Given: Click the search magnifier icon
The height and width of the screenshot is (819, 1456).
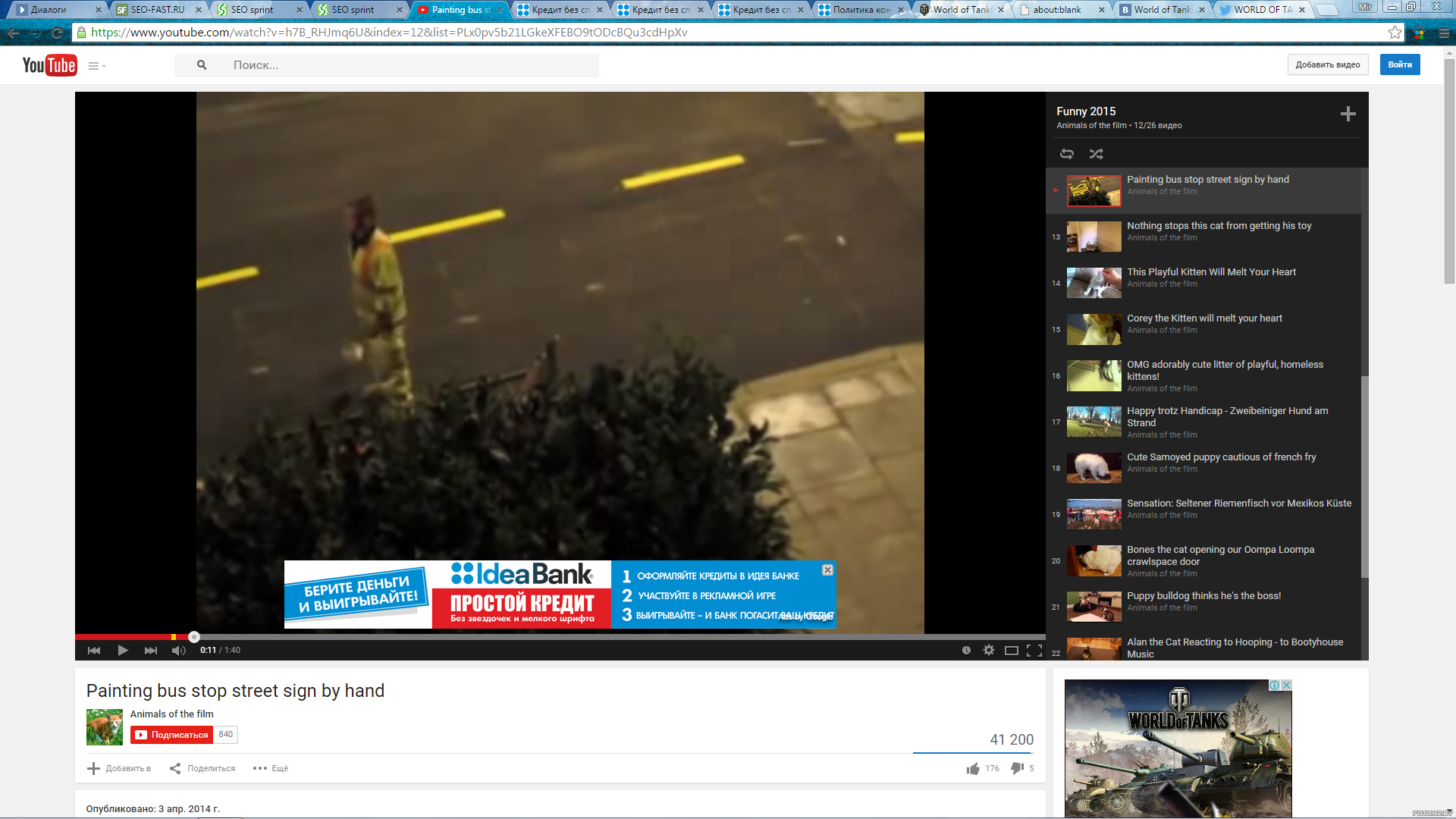Looking at the screenshot, I should 202,65.
